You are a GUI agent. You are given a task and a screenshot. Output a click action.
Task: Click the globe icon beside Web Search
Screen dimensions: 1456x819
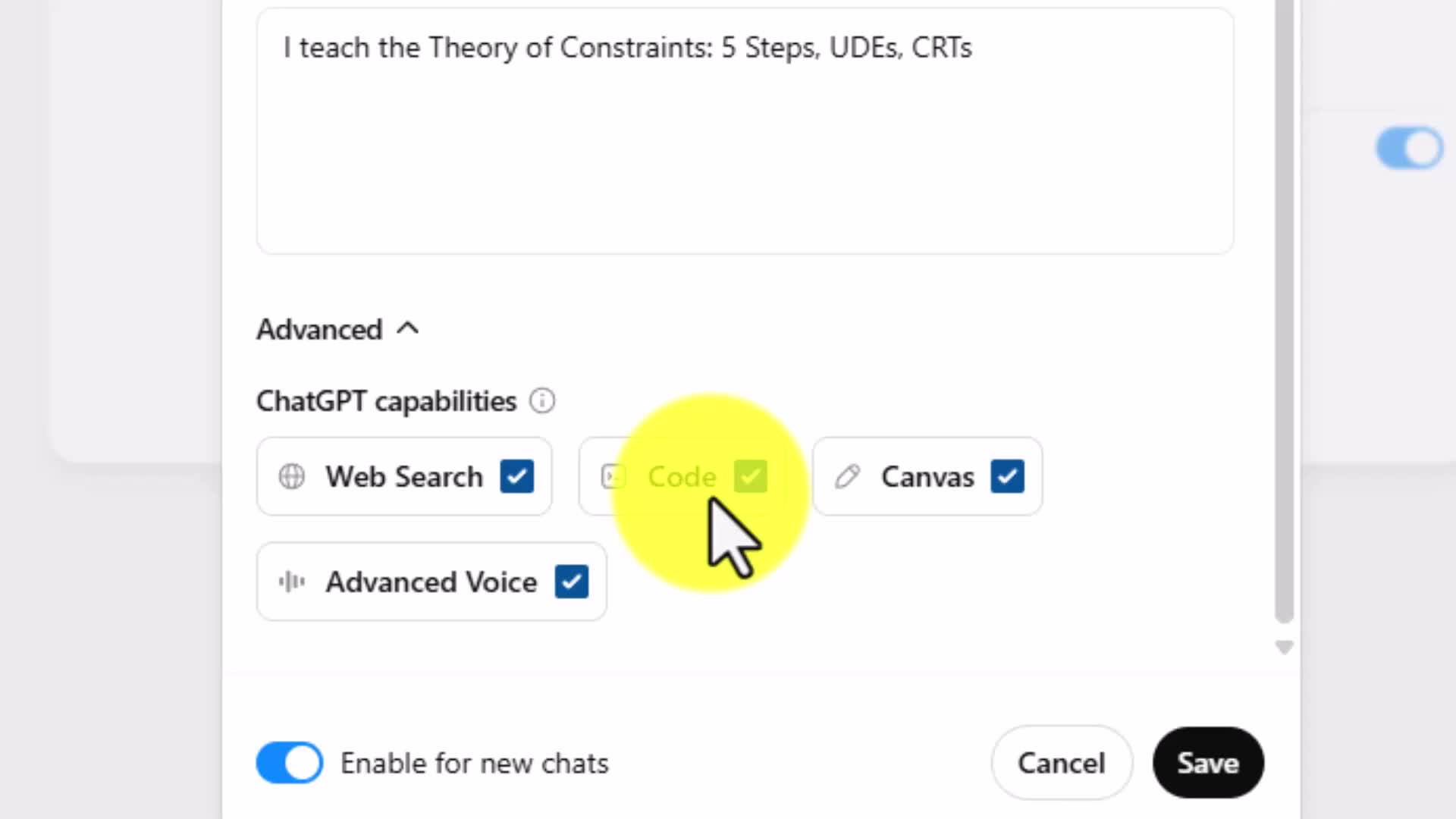291,477
